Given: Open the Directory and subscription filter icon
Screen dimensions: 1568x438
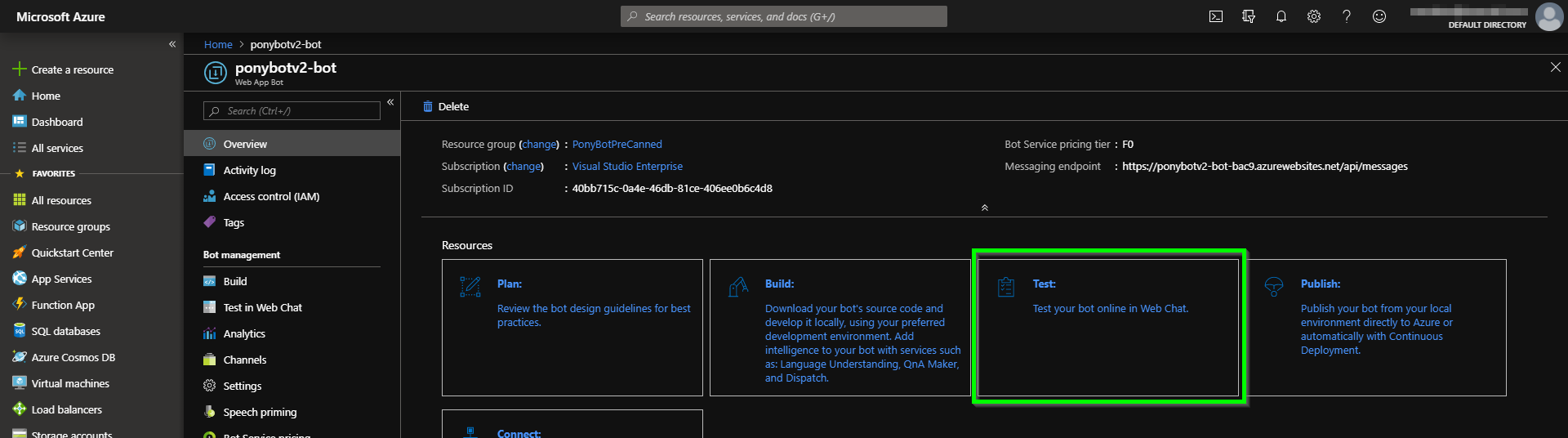Looking at the screenshot, I should pos(1249,16).
